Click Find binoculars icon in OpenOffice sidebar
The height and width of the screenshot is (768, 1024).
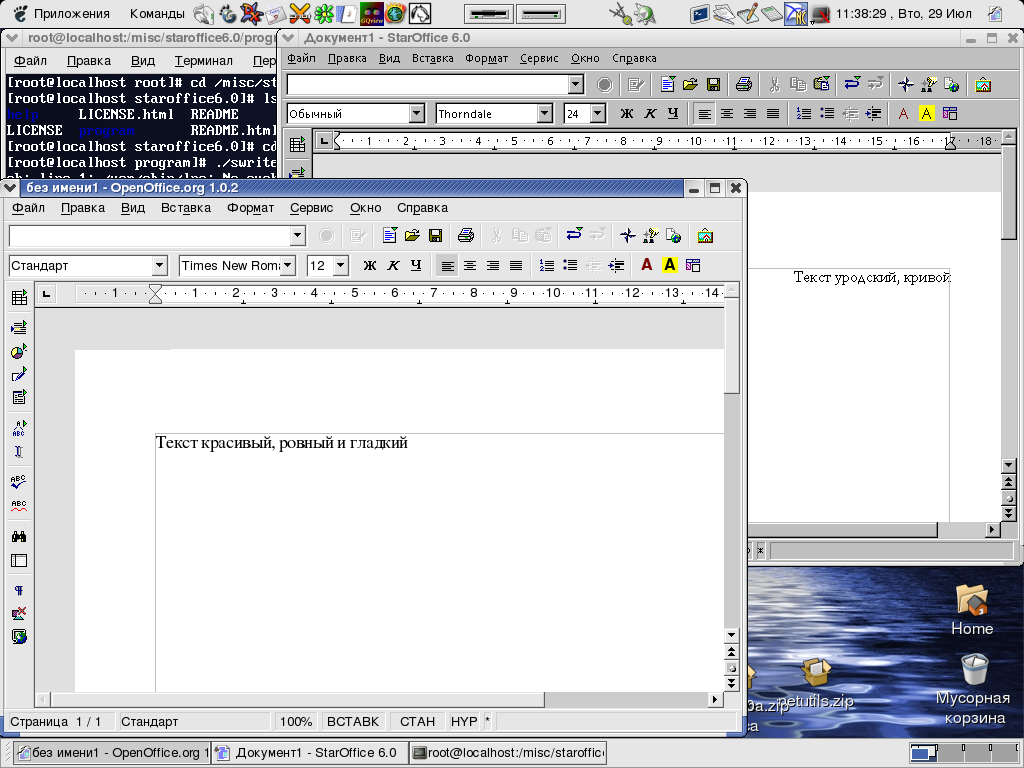tap(19, 537)
